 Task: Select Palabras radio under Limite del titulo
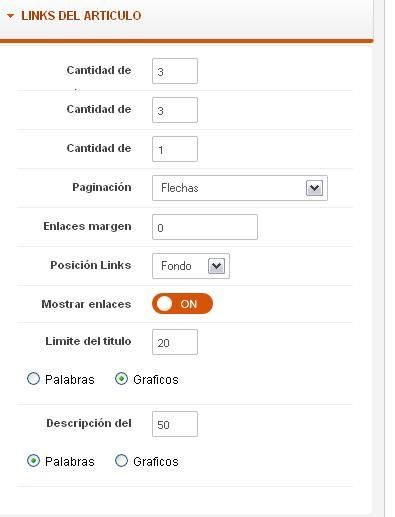point(33,379)
